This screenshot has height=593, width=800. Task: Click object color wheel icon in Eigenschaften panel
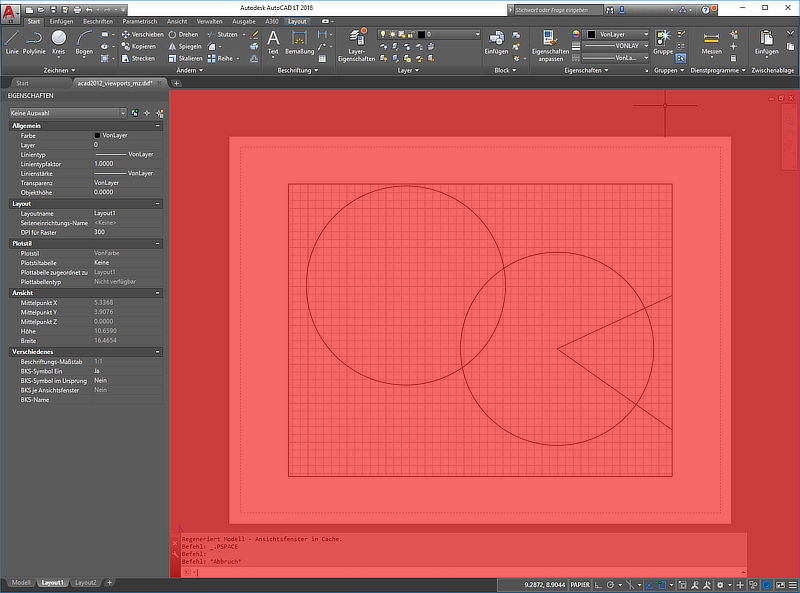pyautogui.click(x=576, y=34)
